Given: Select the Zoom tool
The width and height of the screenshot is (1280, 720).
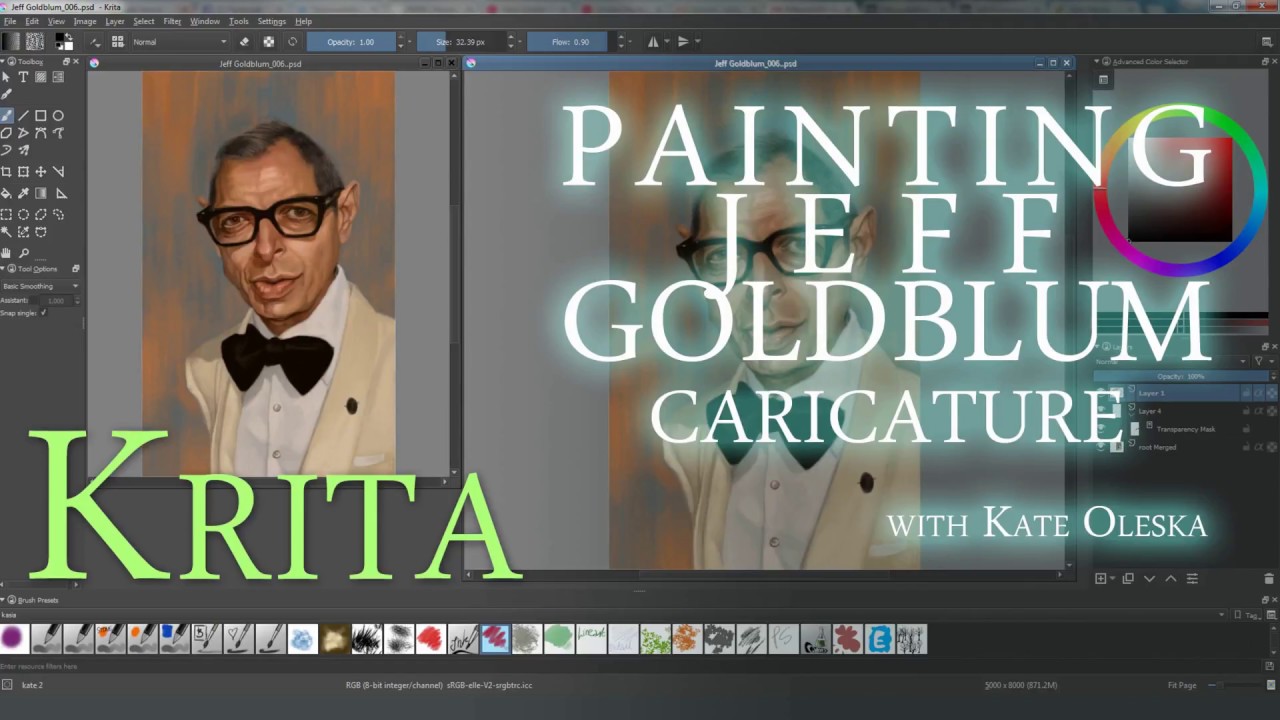Looking at the screenshot, I should pos(24,252).
